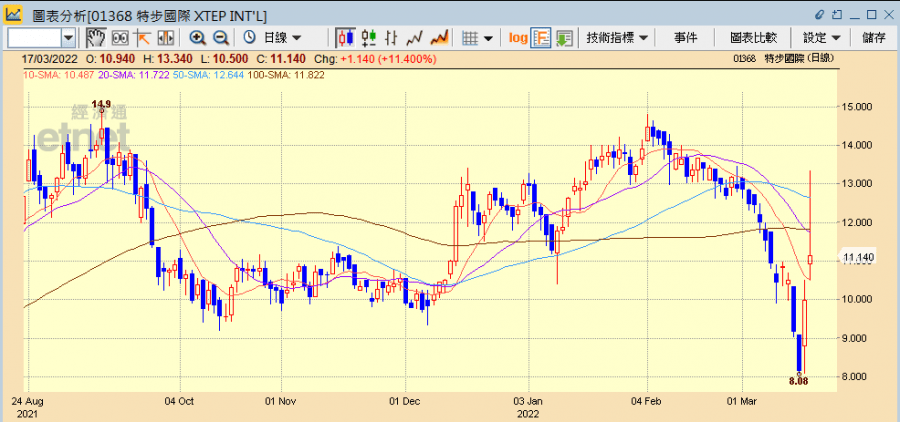Screen dimensions: 900x422
Task: Expand the stock code combo box arrow
Action: point(68,38)
